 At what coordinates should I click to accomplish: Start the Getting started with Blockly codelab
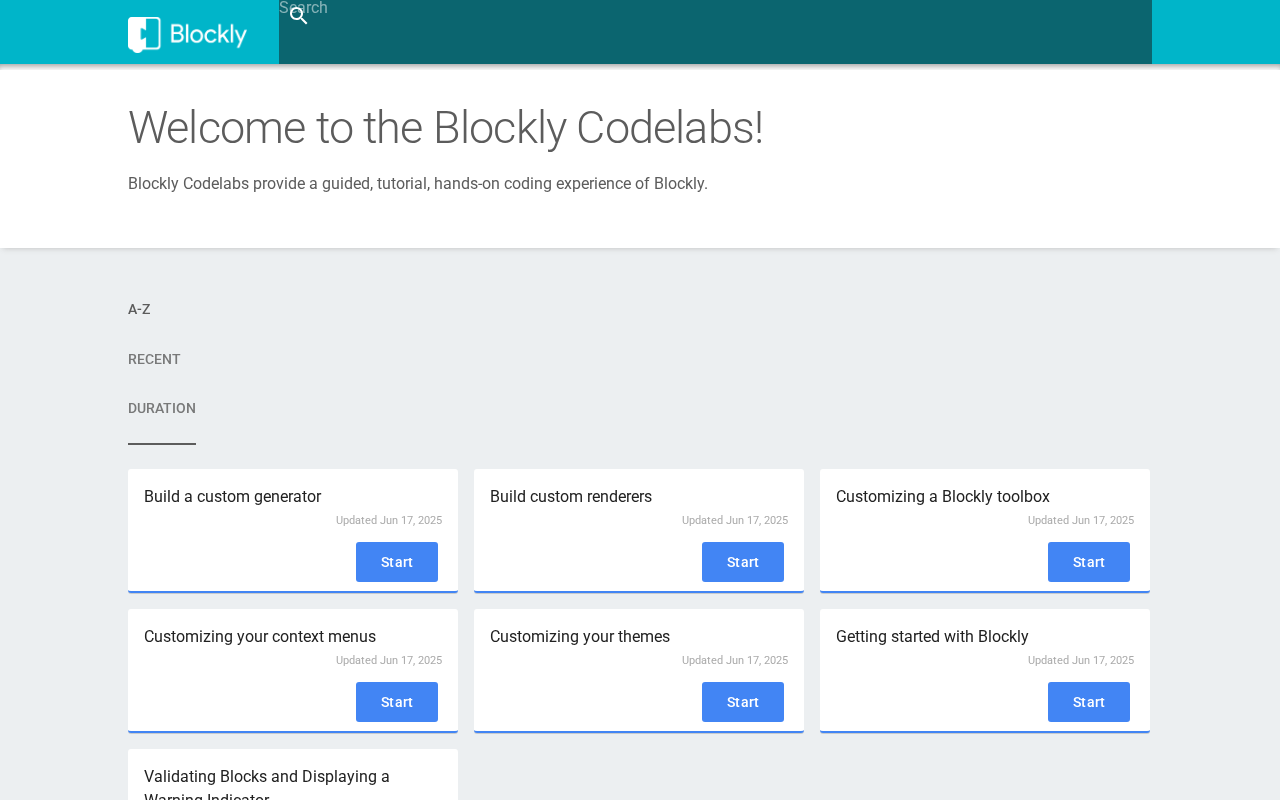(x=1089, y=702)
